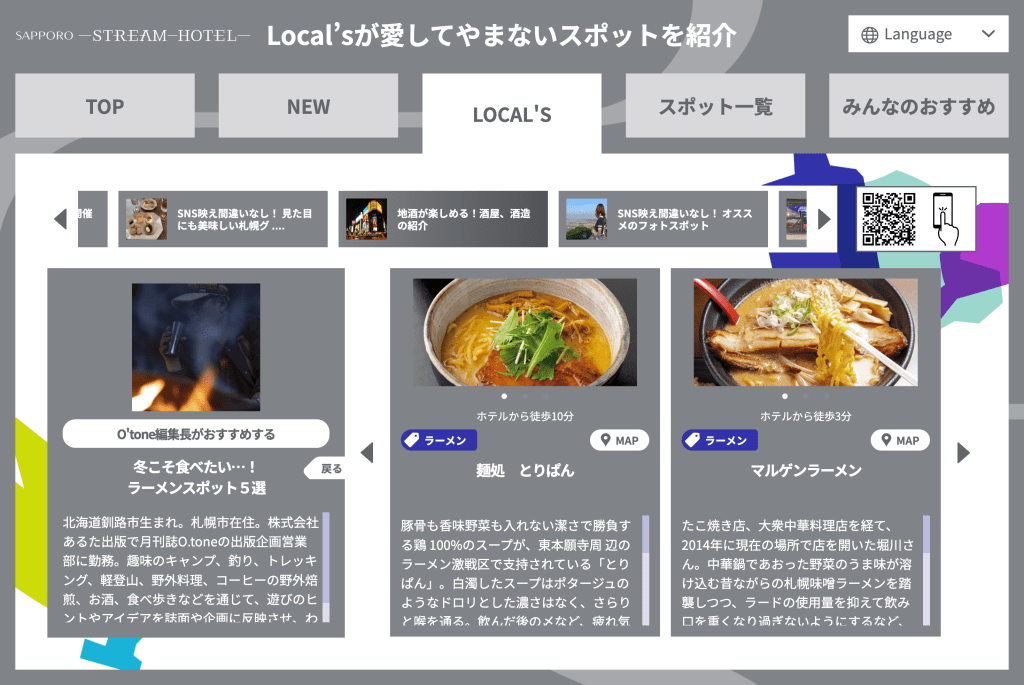The width and height of the screenshot is (1024, 685).
Task: Click ラーメン tag on 麺処 とりぱん card
Action: pyautogui.click(x=439, y=440)
